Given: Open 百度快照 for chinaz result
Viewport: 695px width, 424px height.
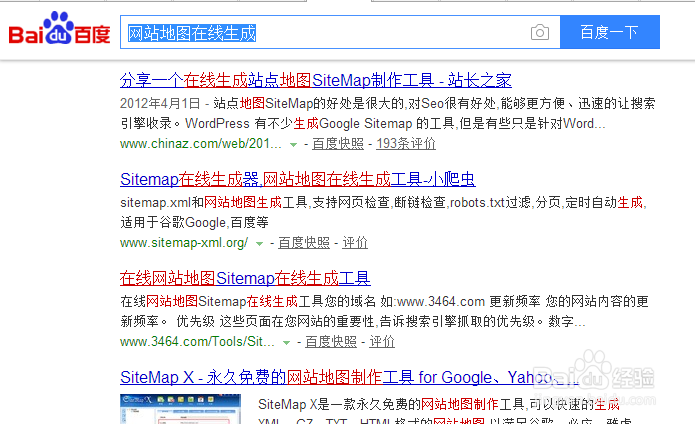Looking at the screenshot, I should point(338,144).
